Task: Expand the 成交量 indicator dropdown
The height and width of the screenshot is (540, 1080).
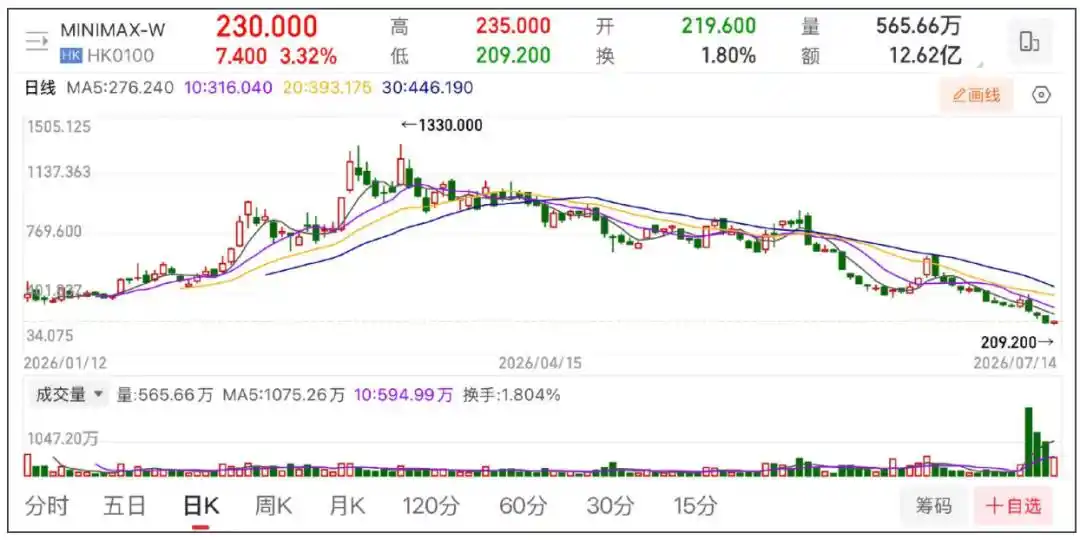Action: [x=68, y=395]
